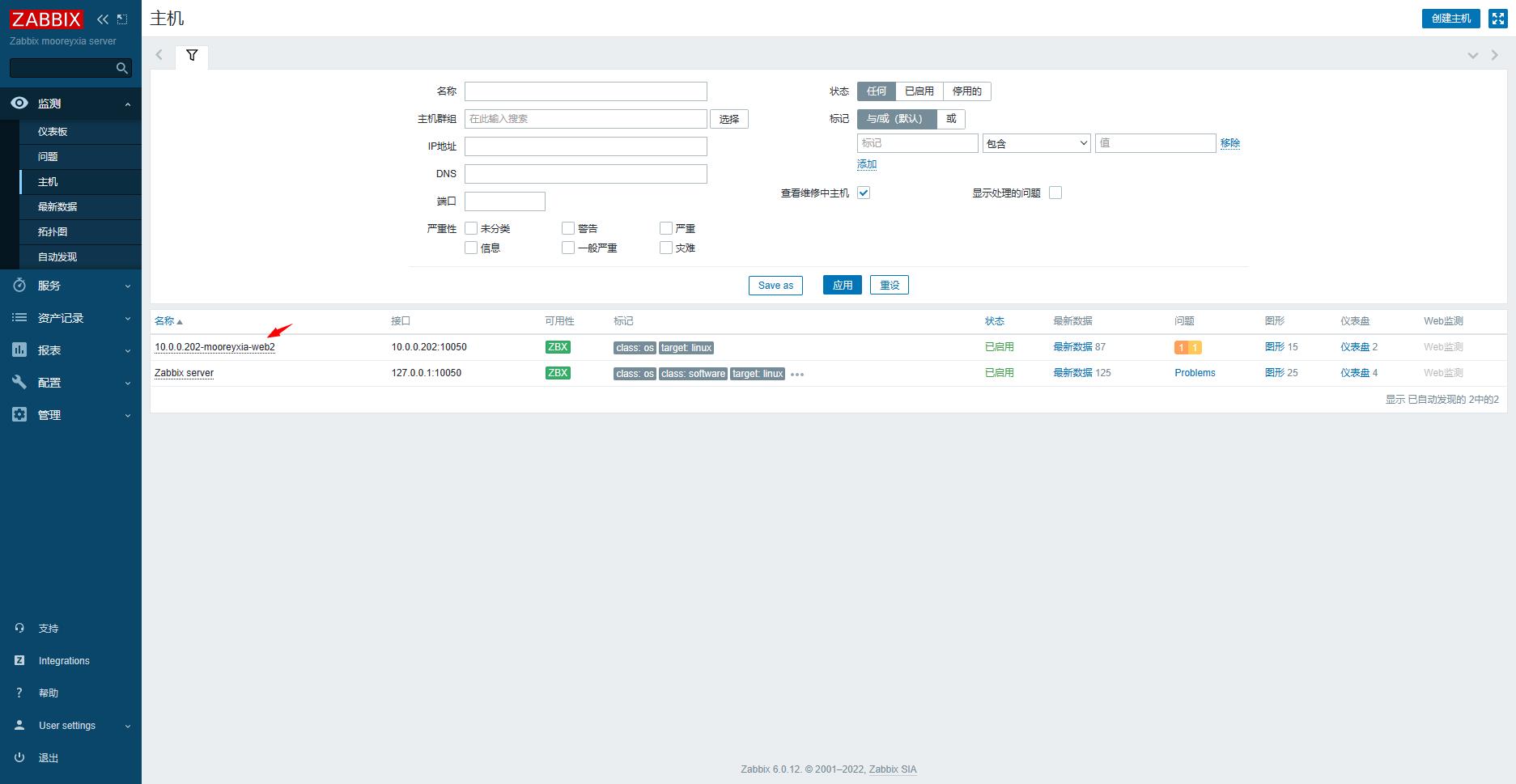This screenshot has width=1516, height=784.
Task: Focus the IP地址 input field
Action: click(586, 146)
